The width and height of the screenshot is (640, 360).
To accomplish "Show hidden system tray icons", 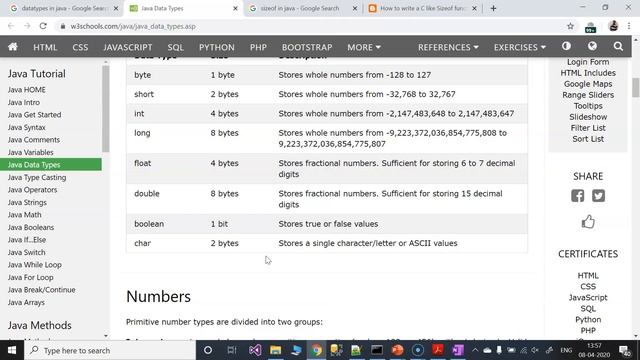I will click(x=475, y=350).
